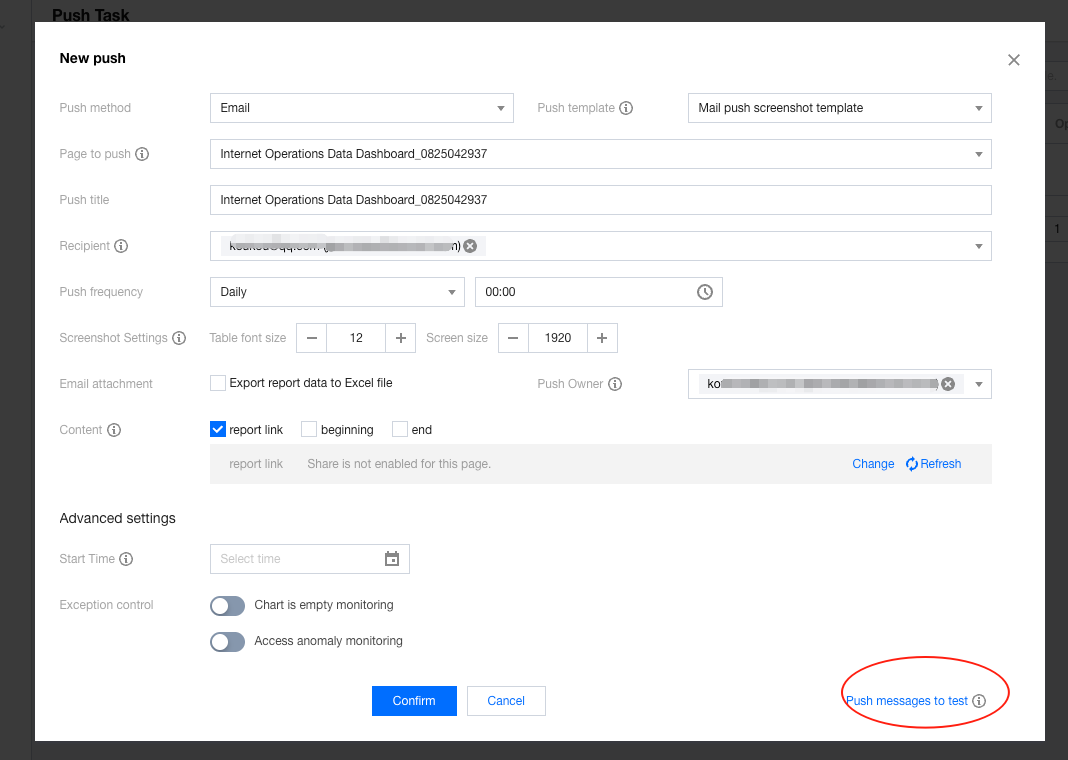Click the Confirm button
The image size is (1068, 760).
[x=414, y=701]
